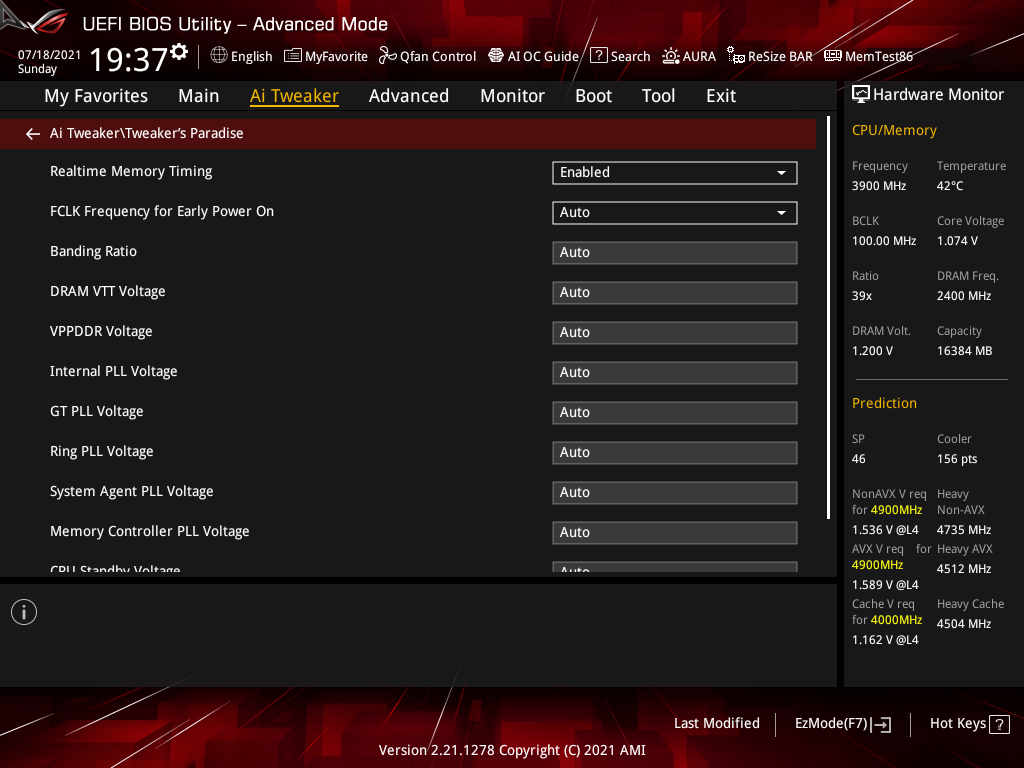Set Realtime Memory Timing to Disabled

click(x=674, y=172)
